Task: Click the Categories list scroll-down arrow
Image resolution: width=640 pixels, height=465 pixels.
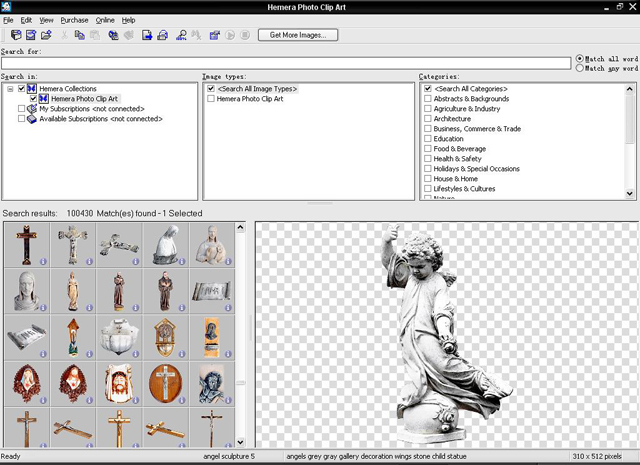Action: (630, 194)
